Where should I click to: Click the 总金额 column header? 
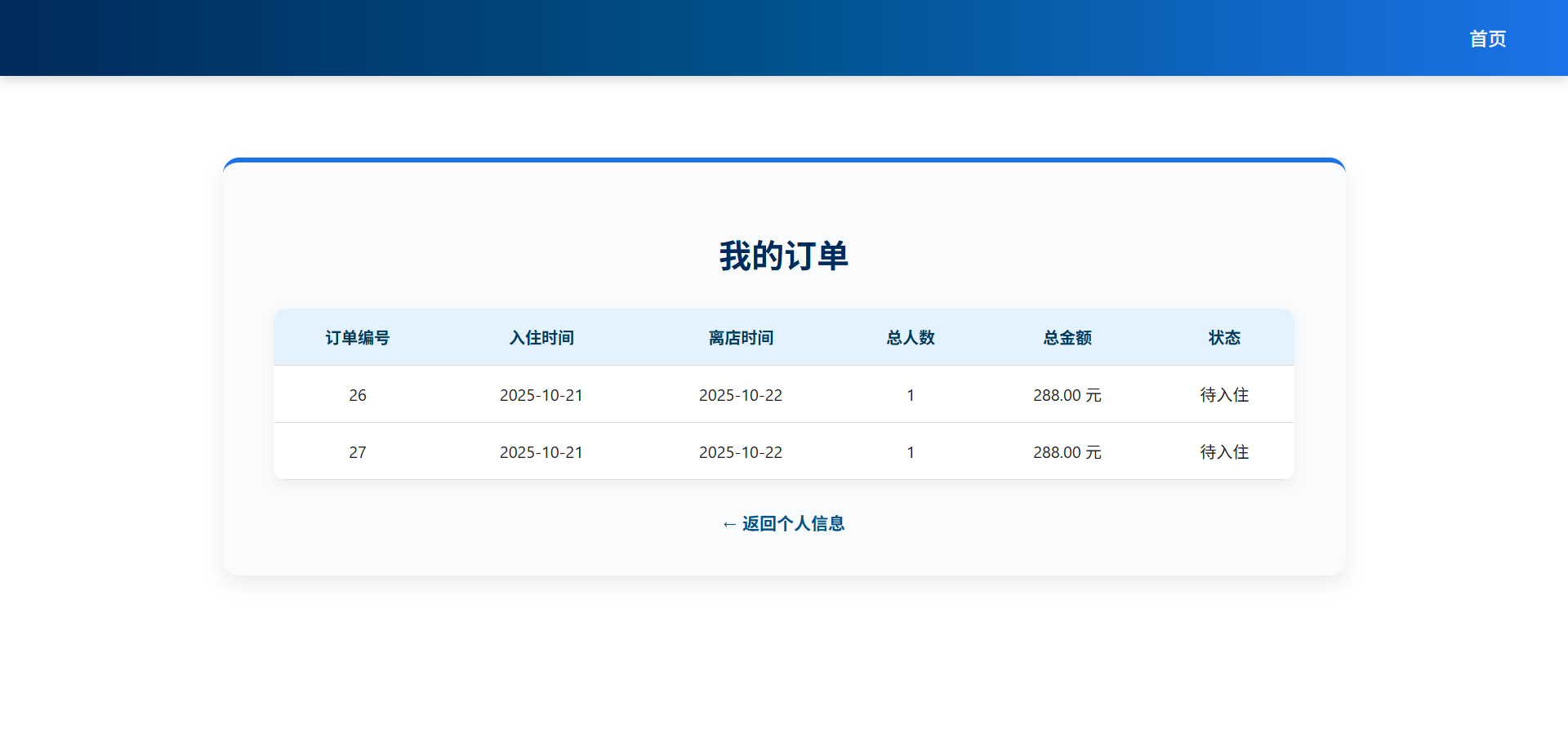tap(1067, 337)
